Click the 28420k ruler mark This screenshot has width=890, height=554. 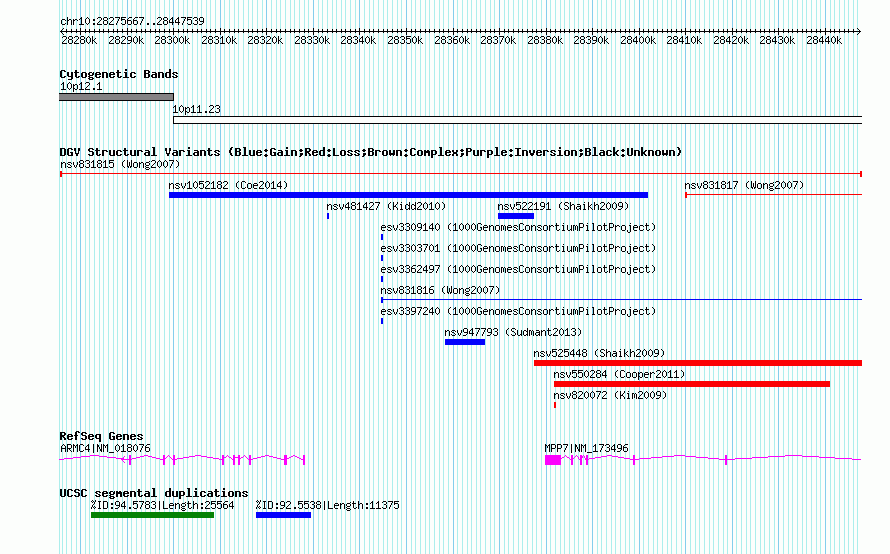(731, 40)
